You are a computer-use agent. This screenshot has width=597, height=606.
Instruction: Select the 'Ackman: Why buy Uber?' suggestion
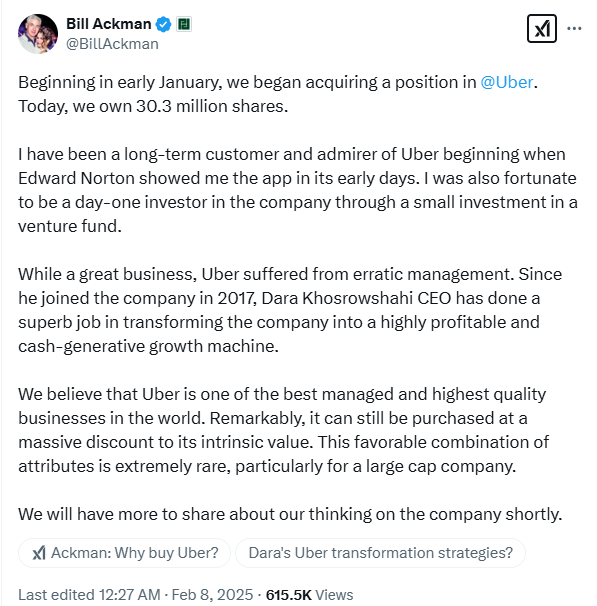point(124,553)
